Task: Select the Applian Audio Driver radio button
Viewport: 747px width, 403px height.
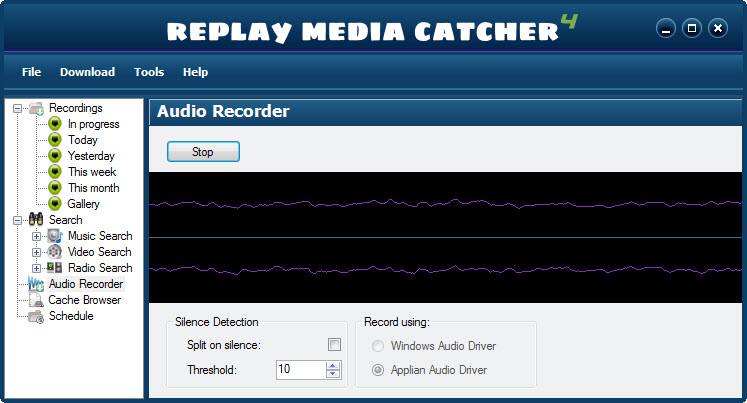Action: coord(378,370)
